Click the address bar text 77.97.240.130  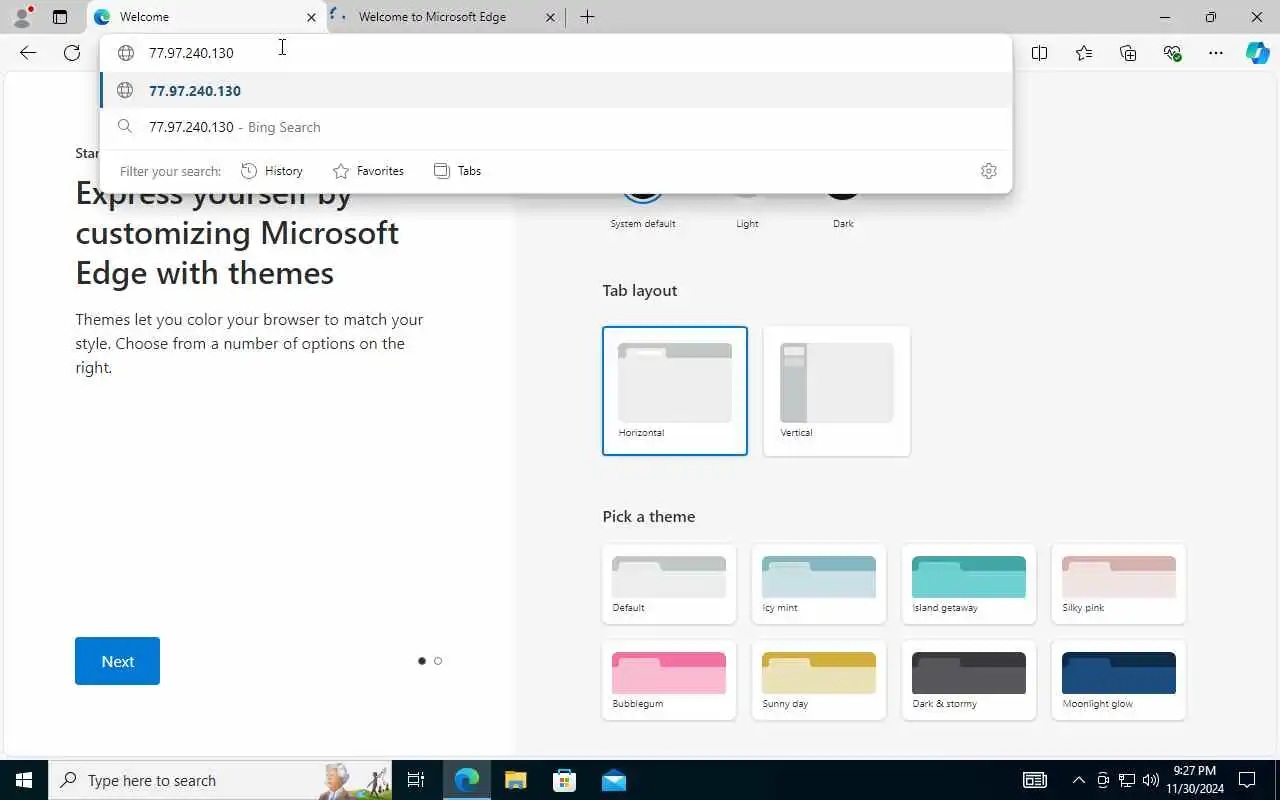coord(191,53)
